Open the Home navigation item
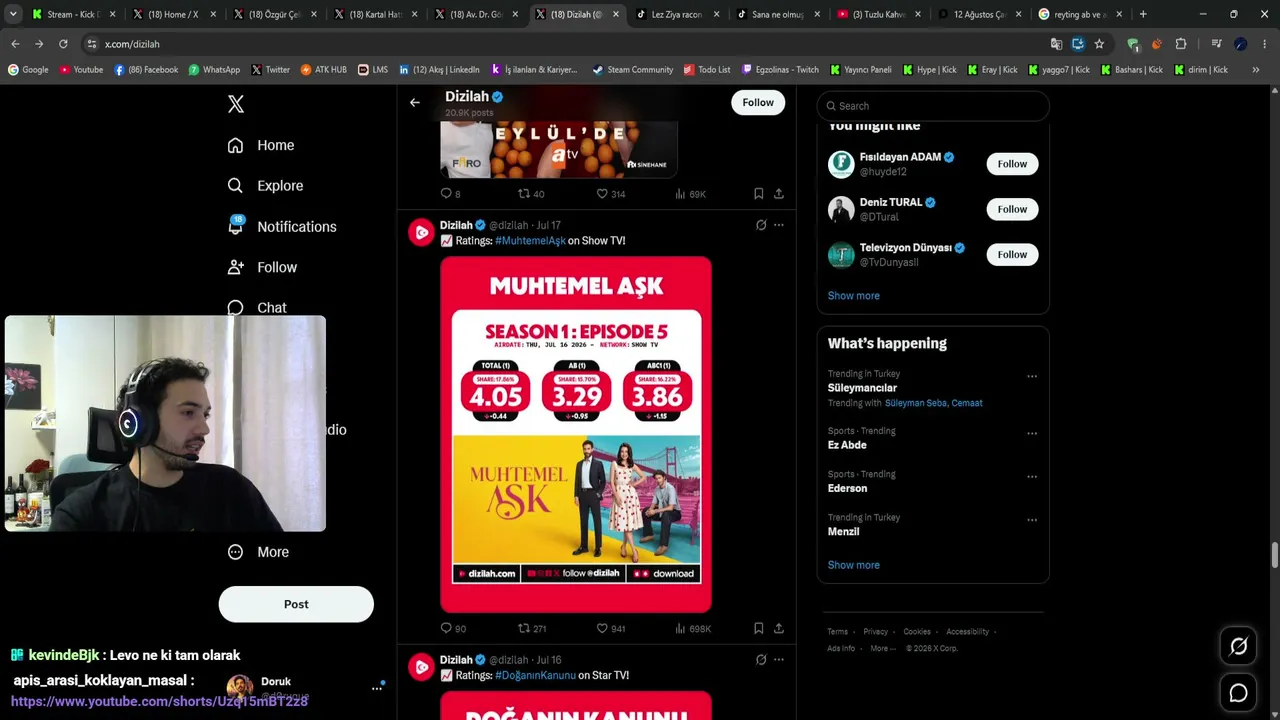1280x720 pixels. pyautogui.click(x=261, y=145)
